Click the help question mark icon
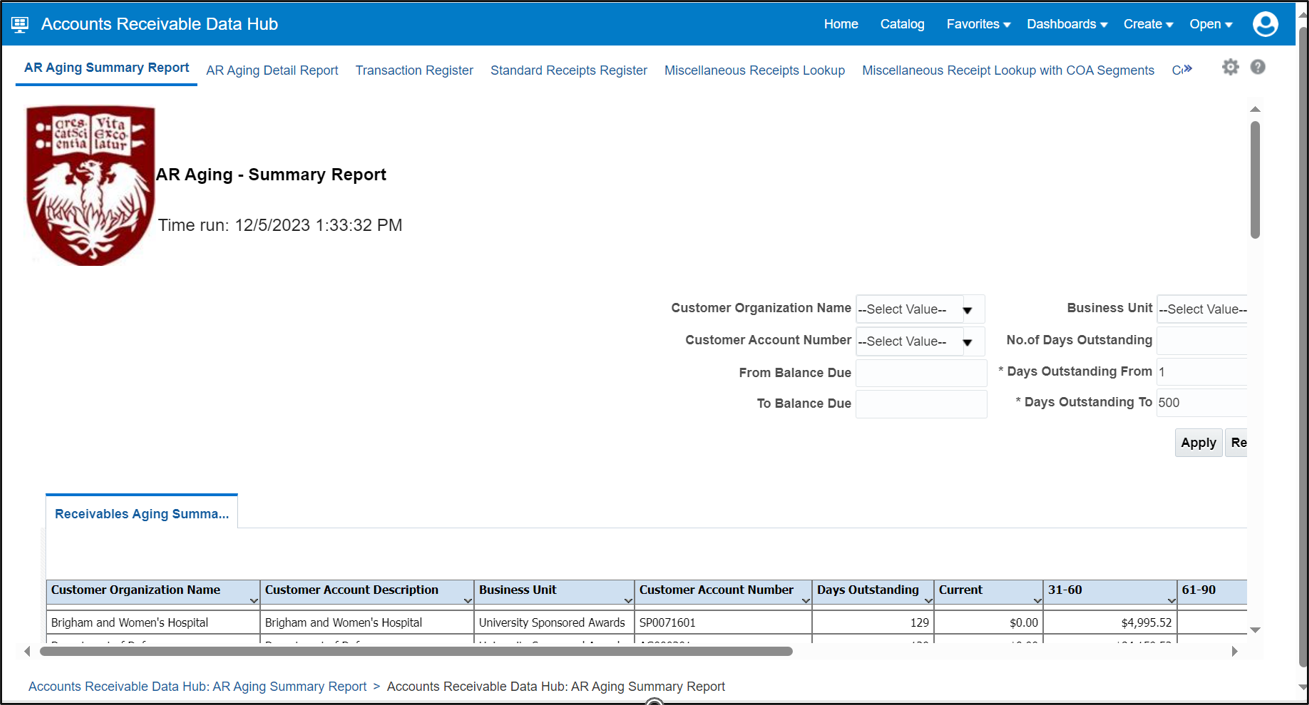This screenshot has width=1309, height=705. 1258,67
